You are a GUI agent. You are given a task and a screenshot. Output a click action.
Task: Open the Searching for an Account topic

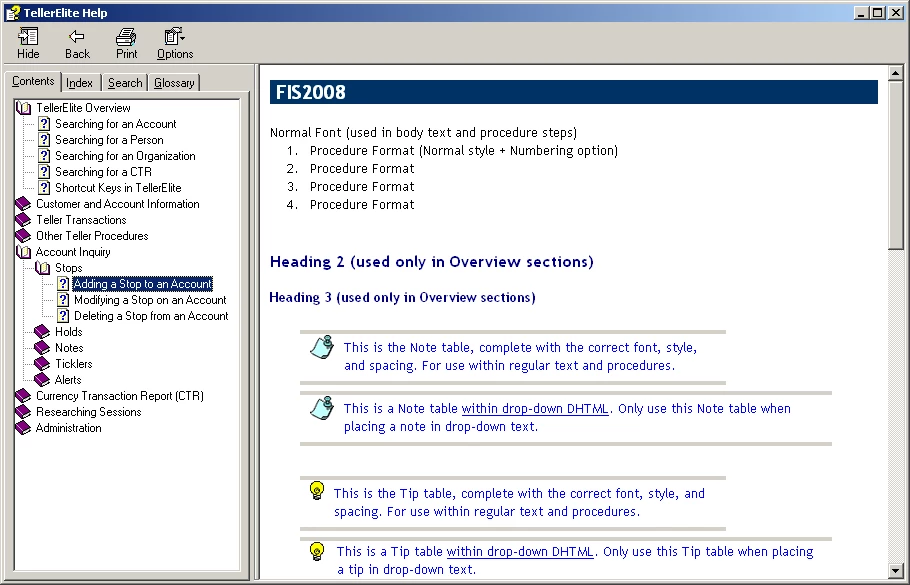(115, 124)
